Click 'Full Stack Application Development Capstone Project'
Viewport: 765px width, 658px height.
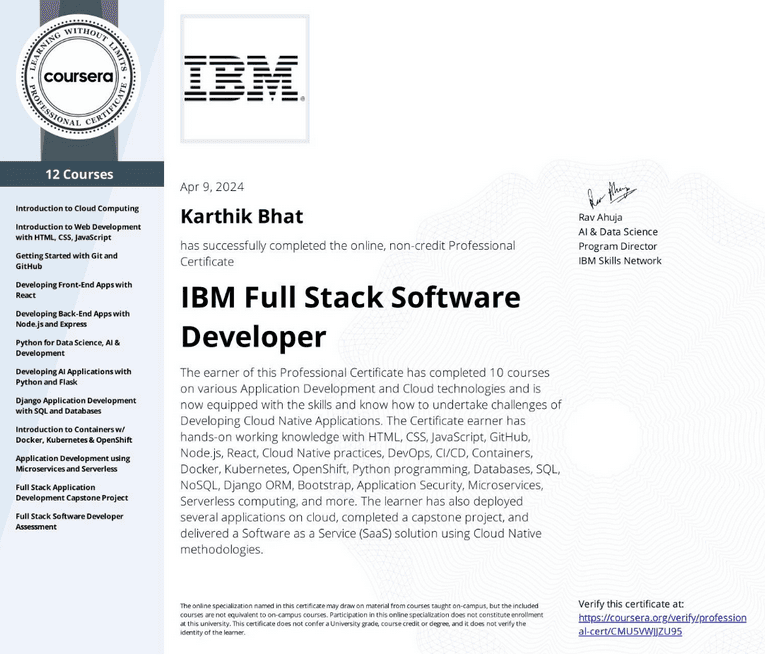[72, 492]
